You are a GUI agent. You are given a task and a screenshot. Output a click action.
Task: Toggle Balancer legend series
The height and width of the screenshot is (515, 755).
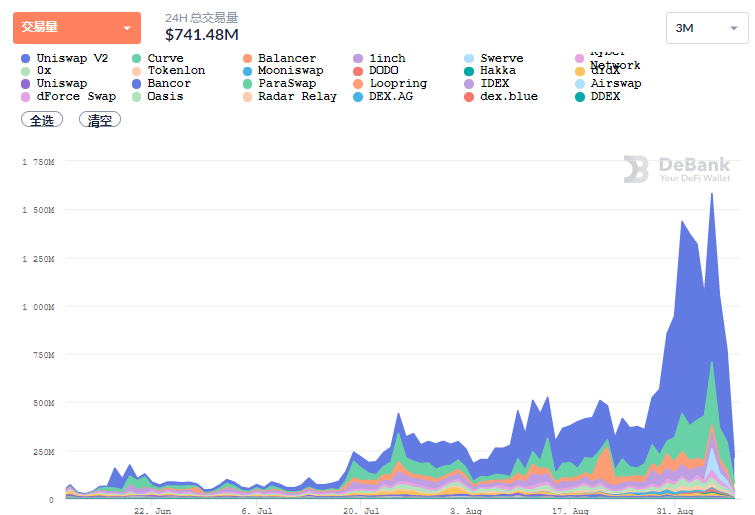pos(280,58)
